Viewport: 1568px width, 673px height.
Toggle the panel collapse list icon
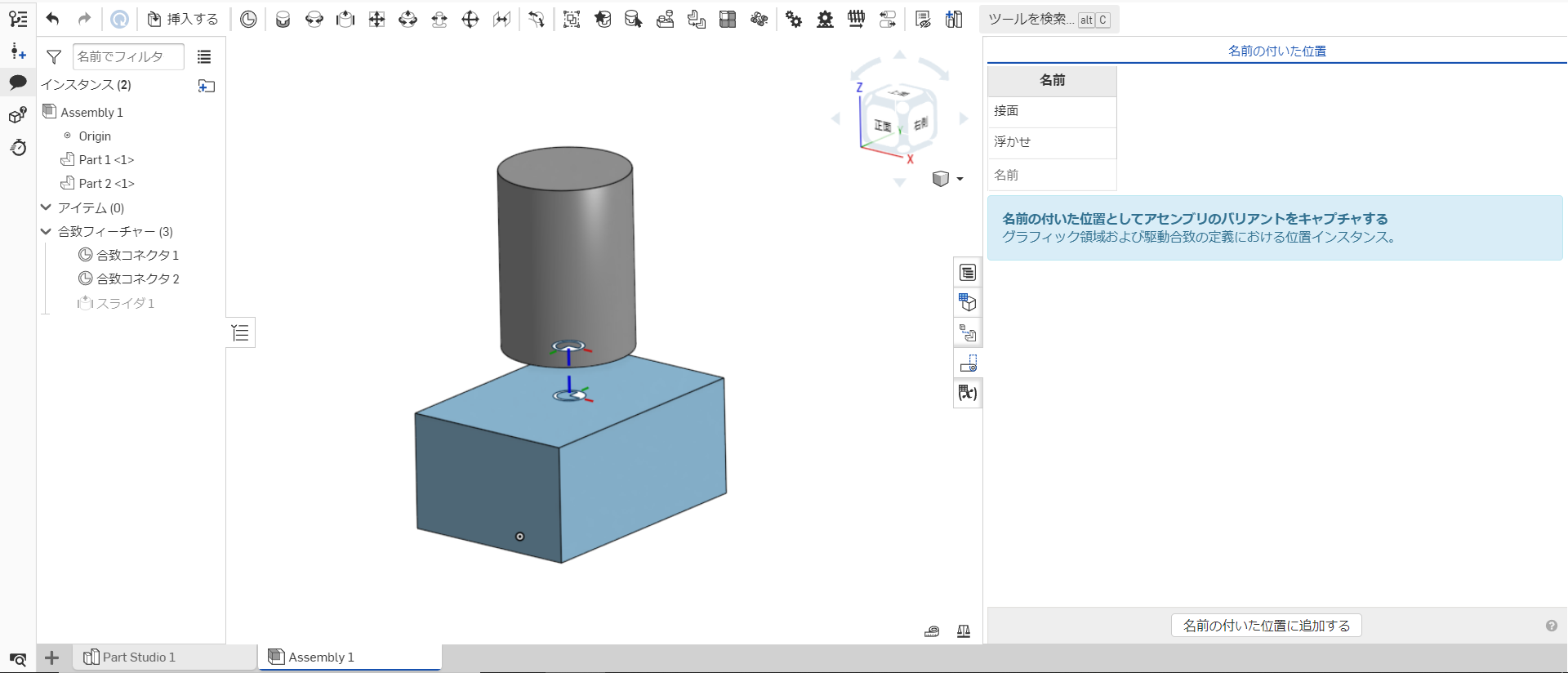[x=240, y=332]
